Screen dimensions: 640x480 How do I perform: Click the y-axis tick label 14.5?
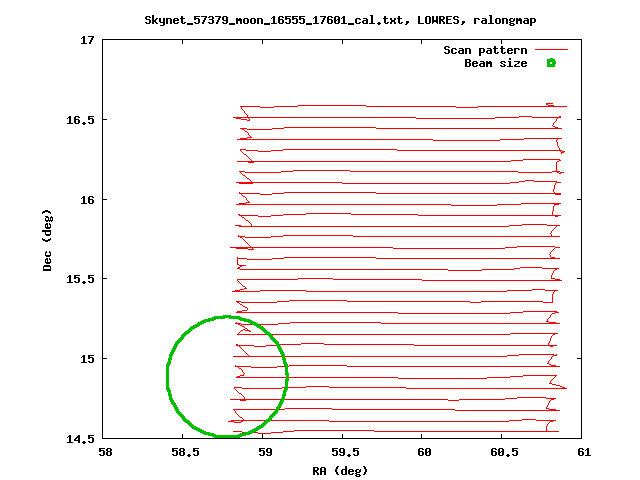[x=80, y=439]
